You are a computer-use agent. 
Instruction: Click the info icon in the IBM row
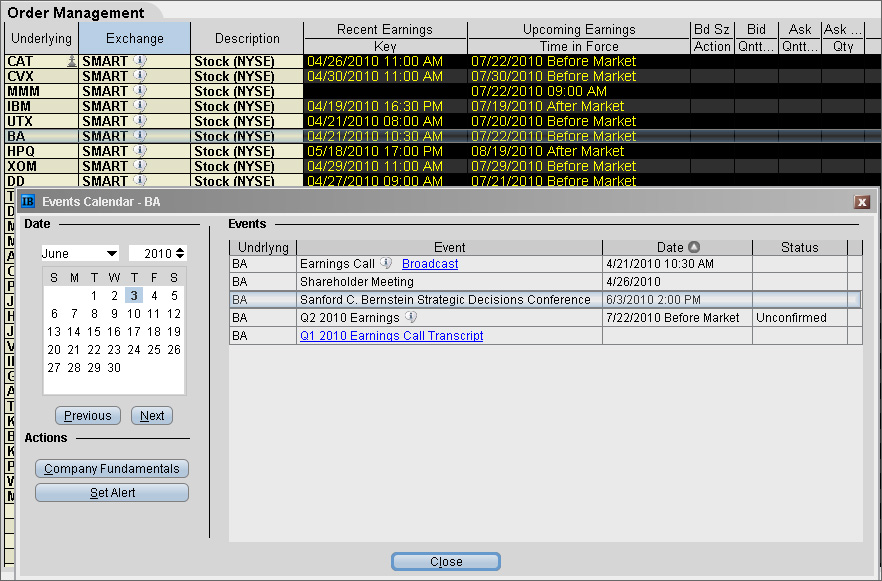tap(140, 106)
